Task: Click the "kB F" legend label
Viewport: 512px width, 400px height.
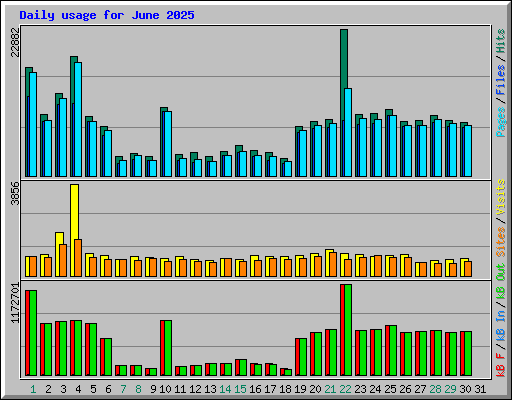Action: click(x=501, y=365)
